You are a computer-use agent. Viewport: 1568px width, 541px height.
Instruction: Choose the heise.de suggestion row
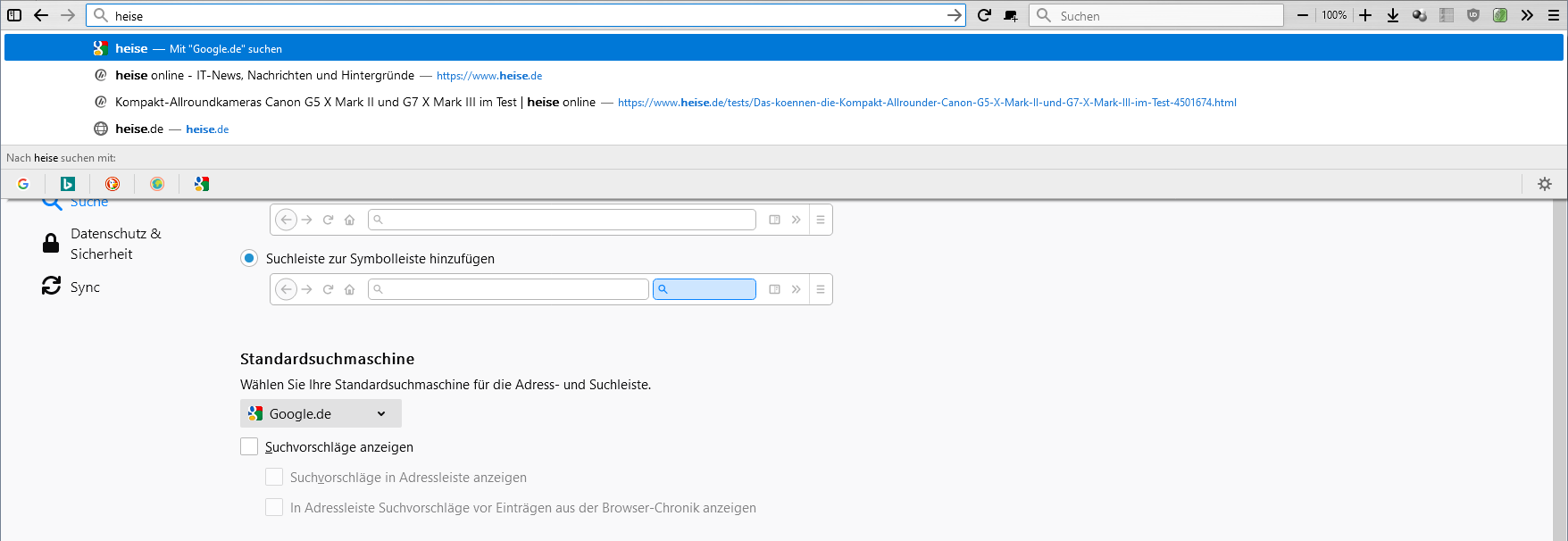coord(784,129)
